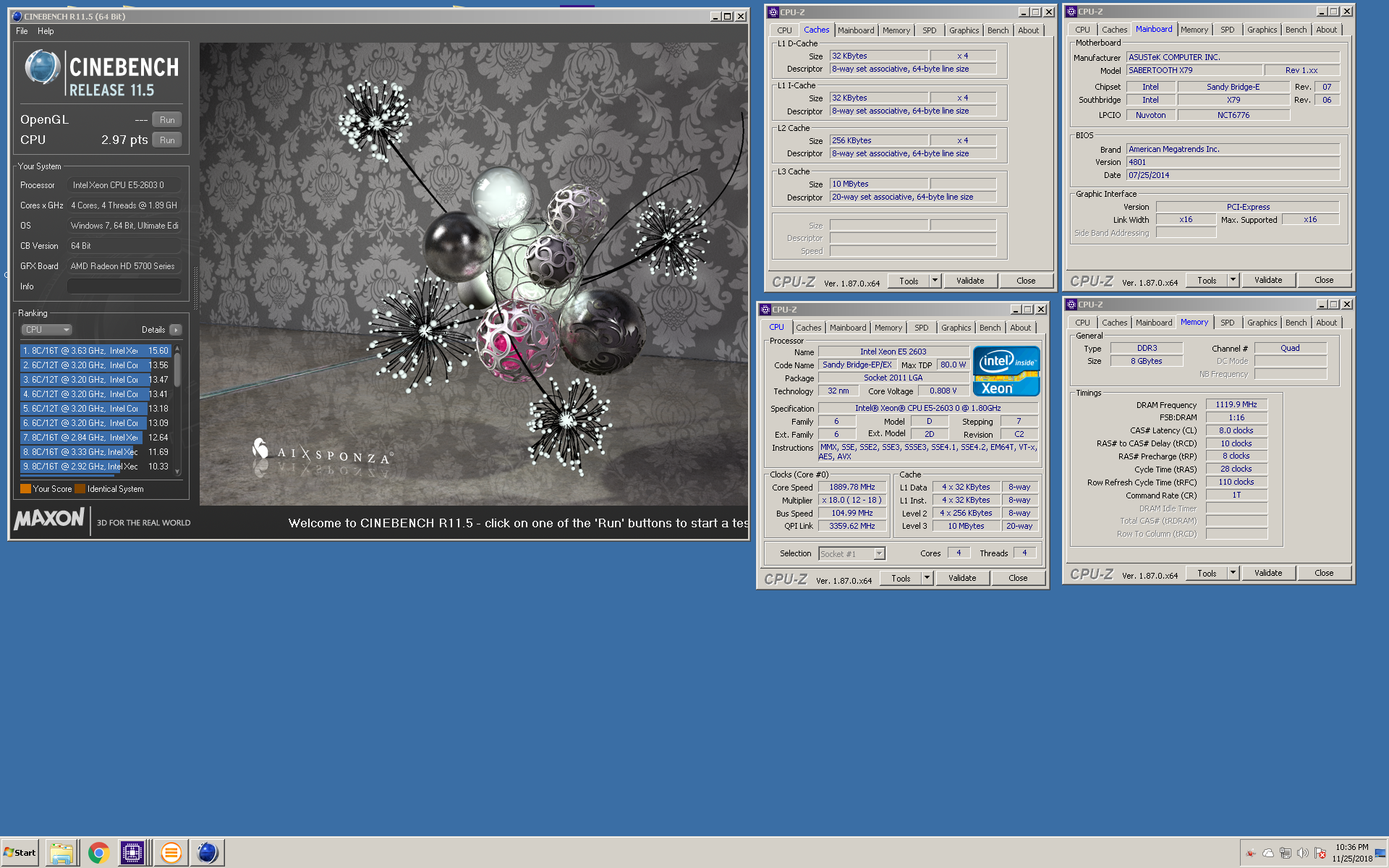Open the CPU ranking type dropdown
This screenshot has height=868, width=1389.
(46, 330)
